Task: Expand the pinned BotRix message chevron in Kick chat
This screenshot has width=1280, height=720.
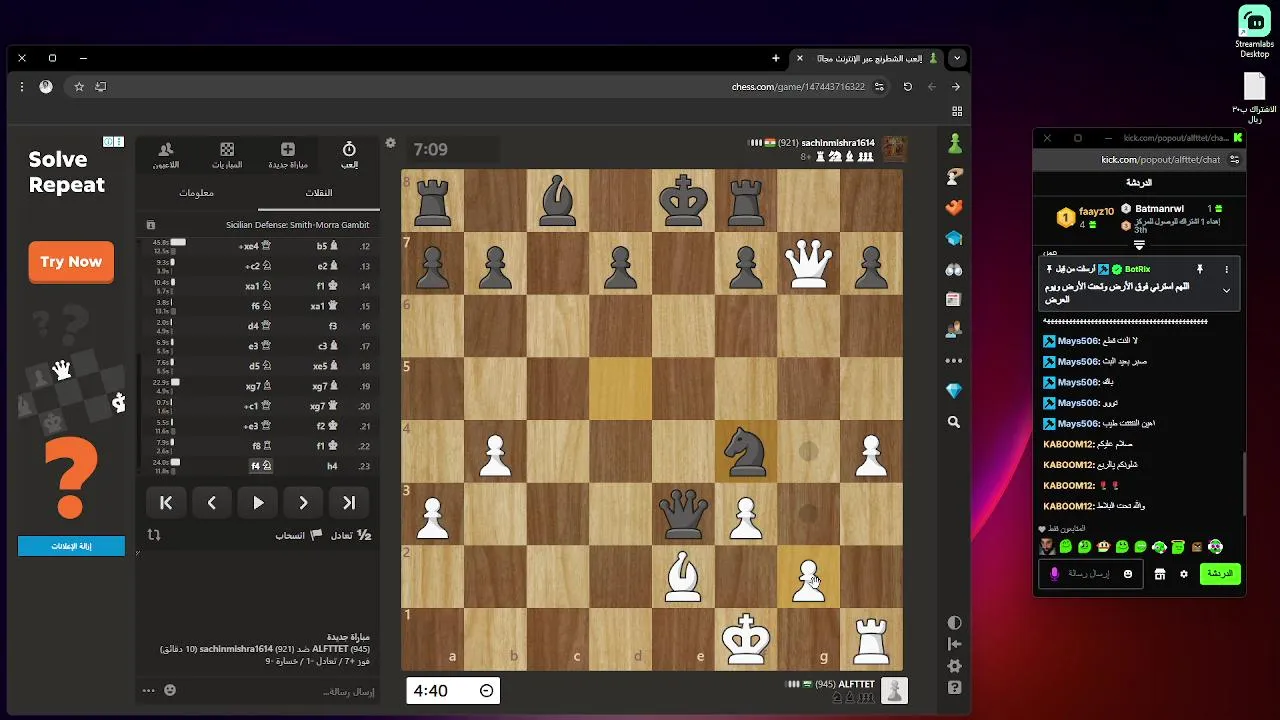Action: (1226, 290)
